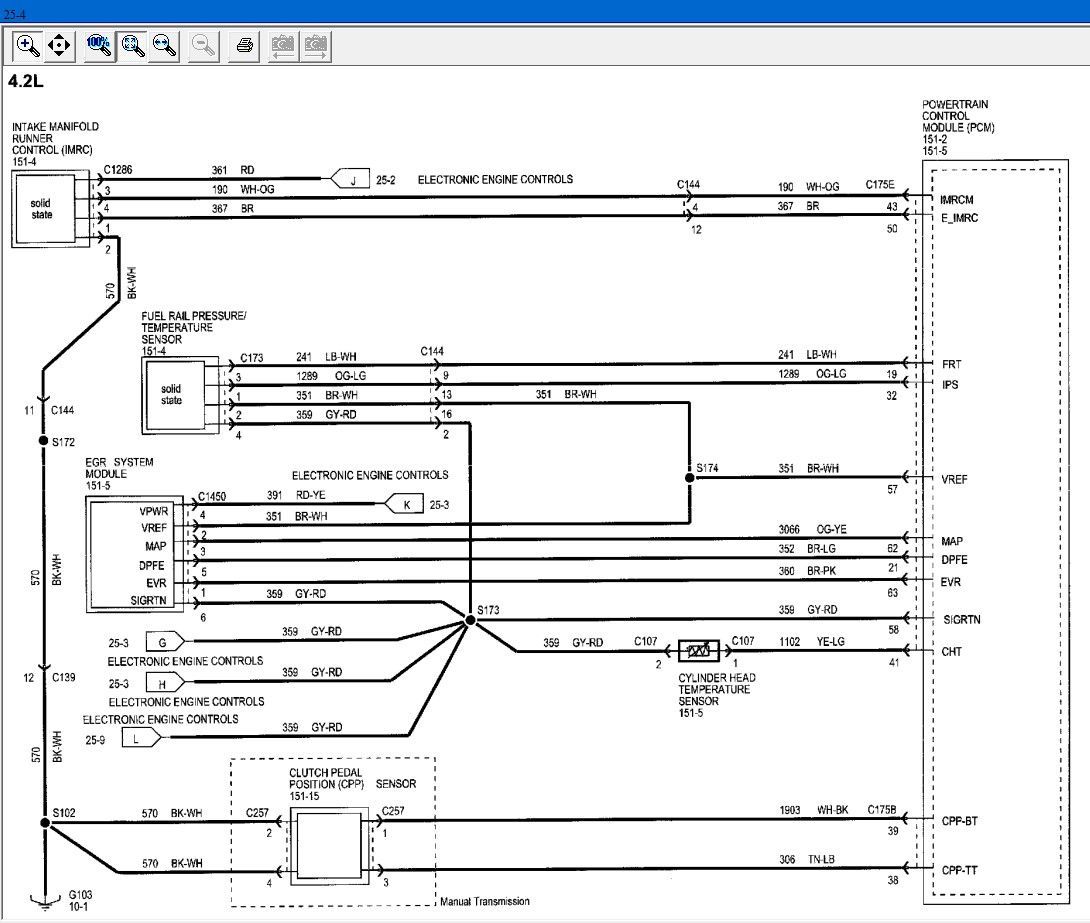Click the S173 splice point

[470, 621]
